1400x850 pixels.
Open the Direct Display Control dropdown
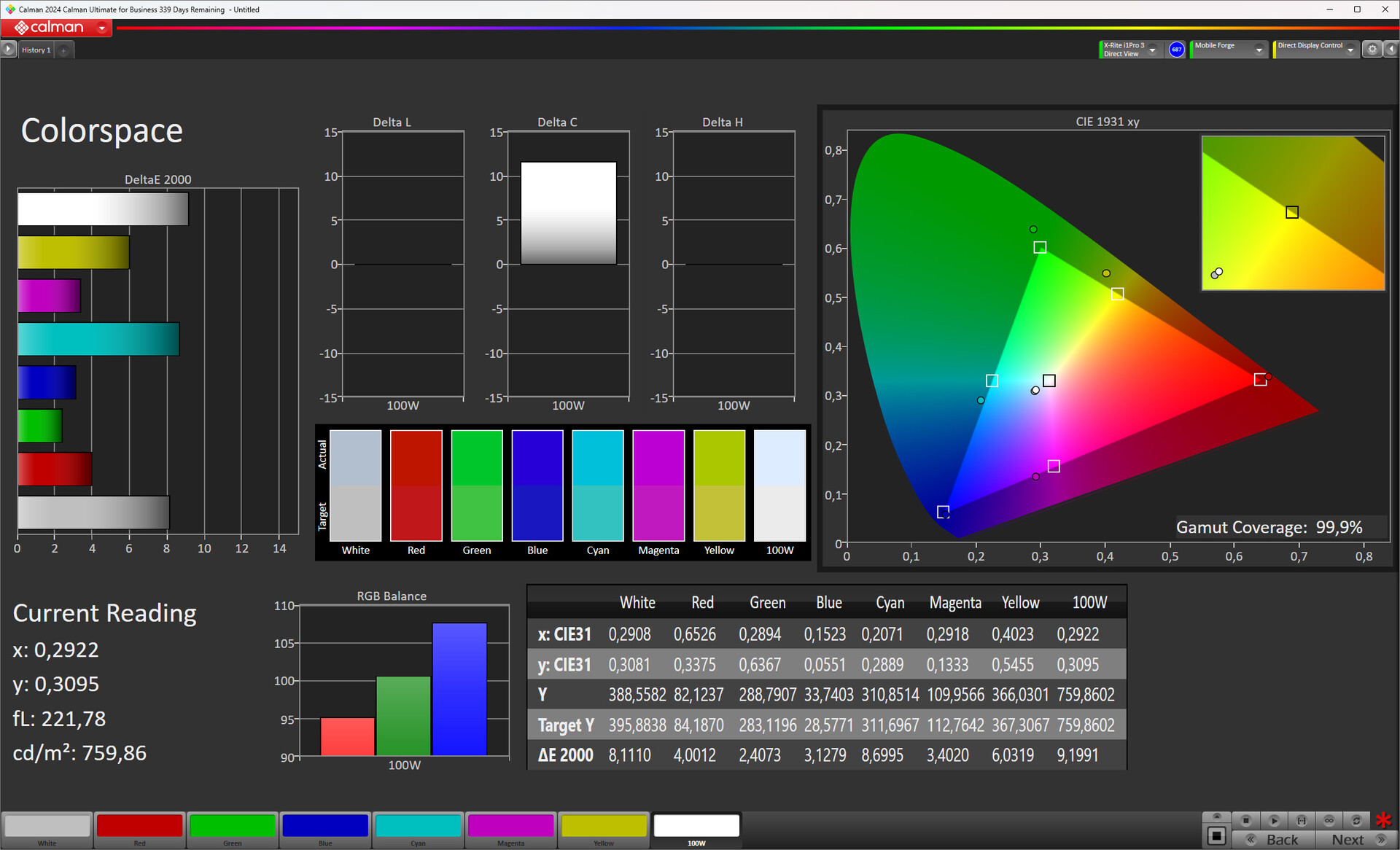pyautogui.click(x=1350, y=50)
